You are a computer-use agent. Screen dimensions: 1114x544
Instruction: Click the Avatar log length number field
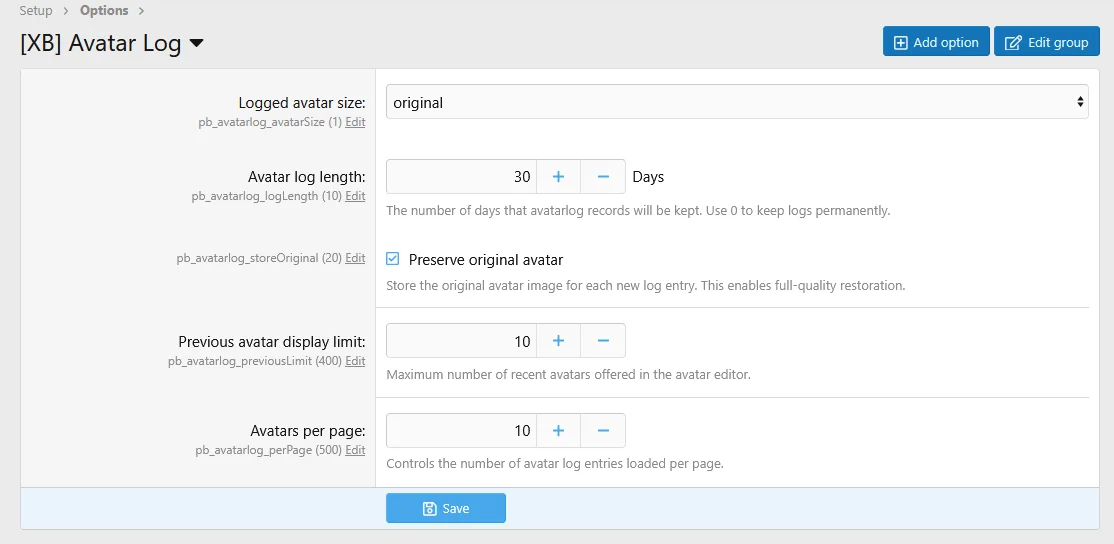(x=461, y=177)
